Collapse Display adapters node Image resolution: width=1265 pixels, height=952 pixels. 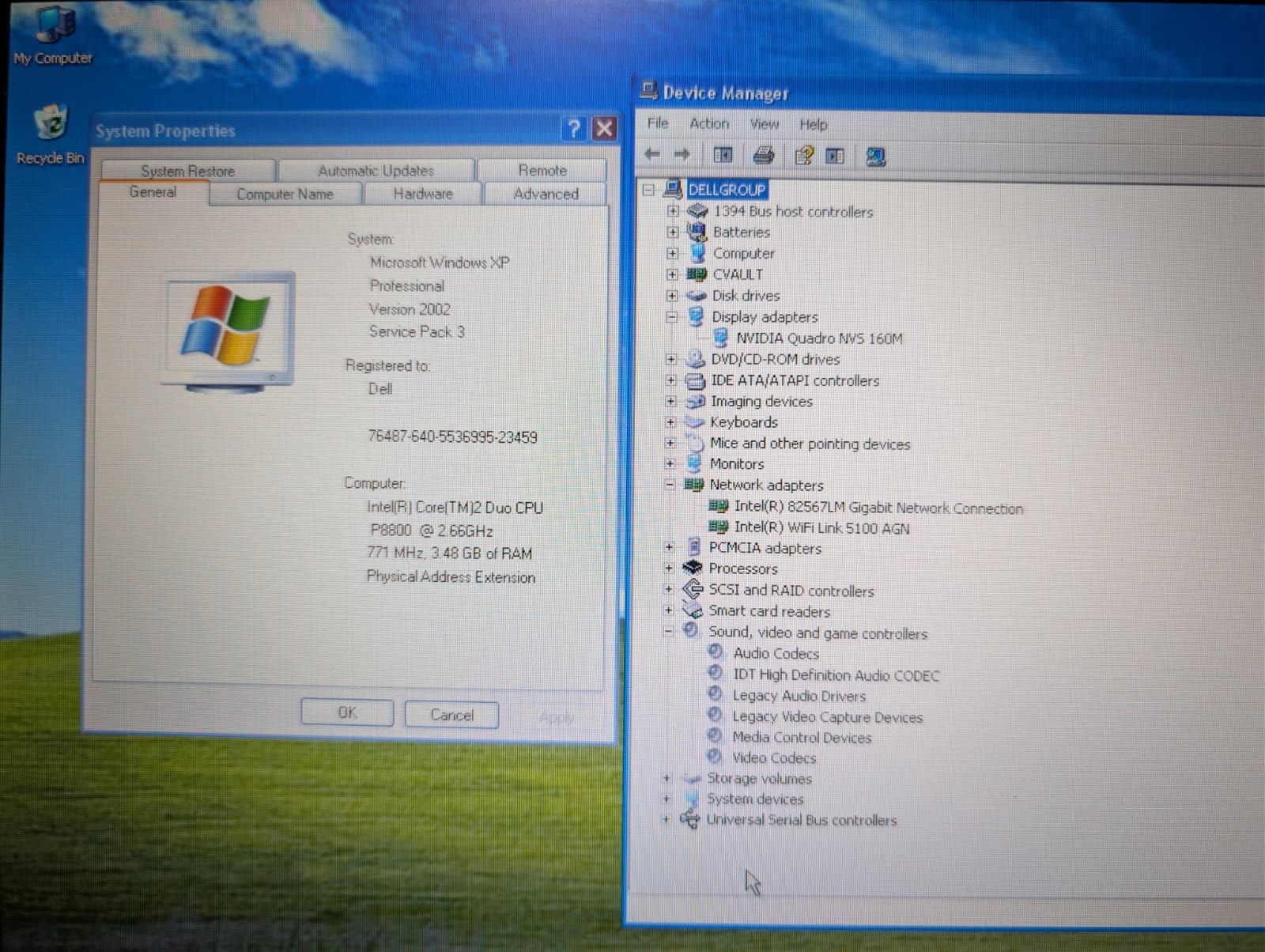point(671,317)
